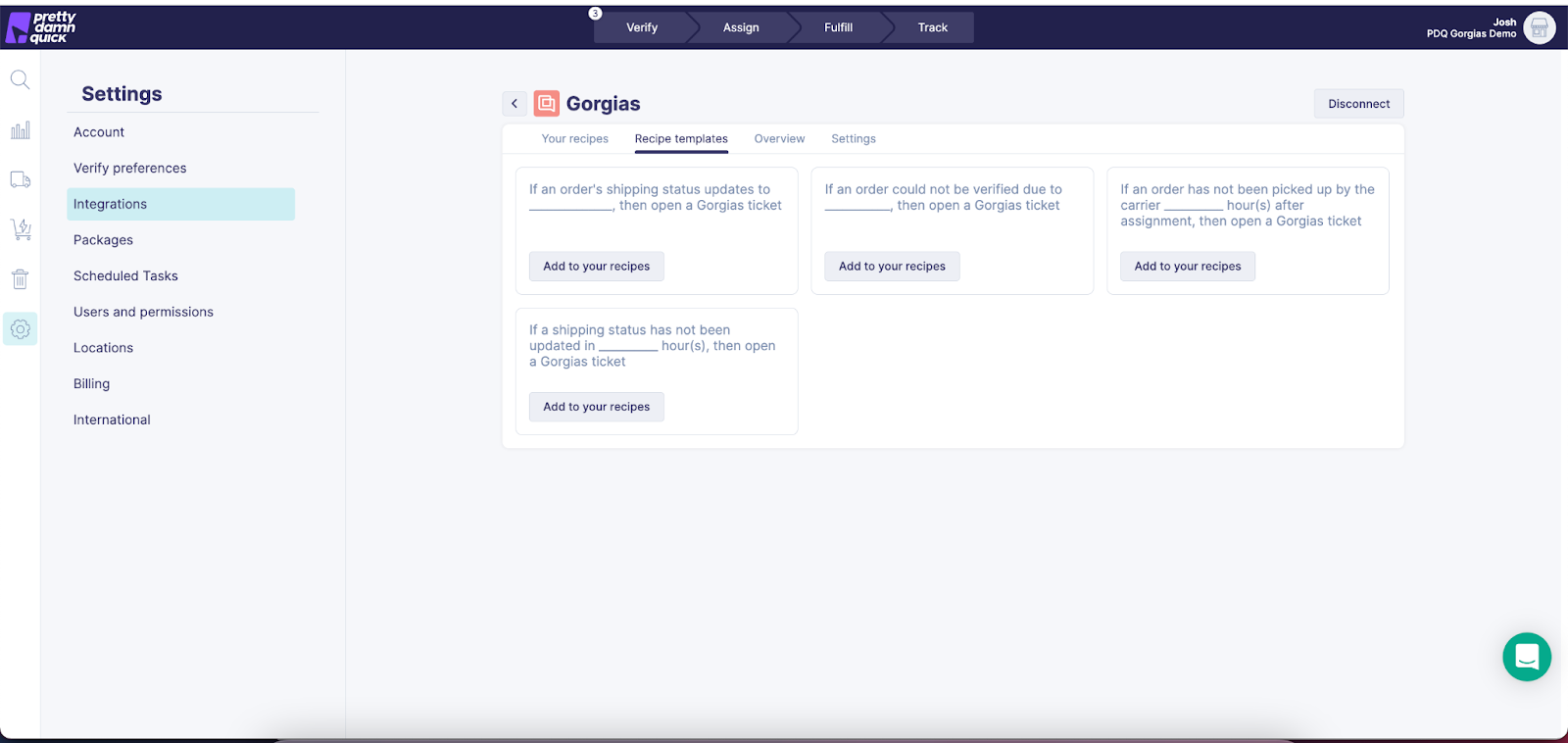Viewport: 1568px width, 743px height.
Task: Disconnect the Gorgias integration
Action: 1358,104
